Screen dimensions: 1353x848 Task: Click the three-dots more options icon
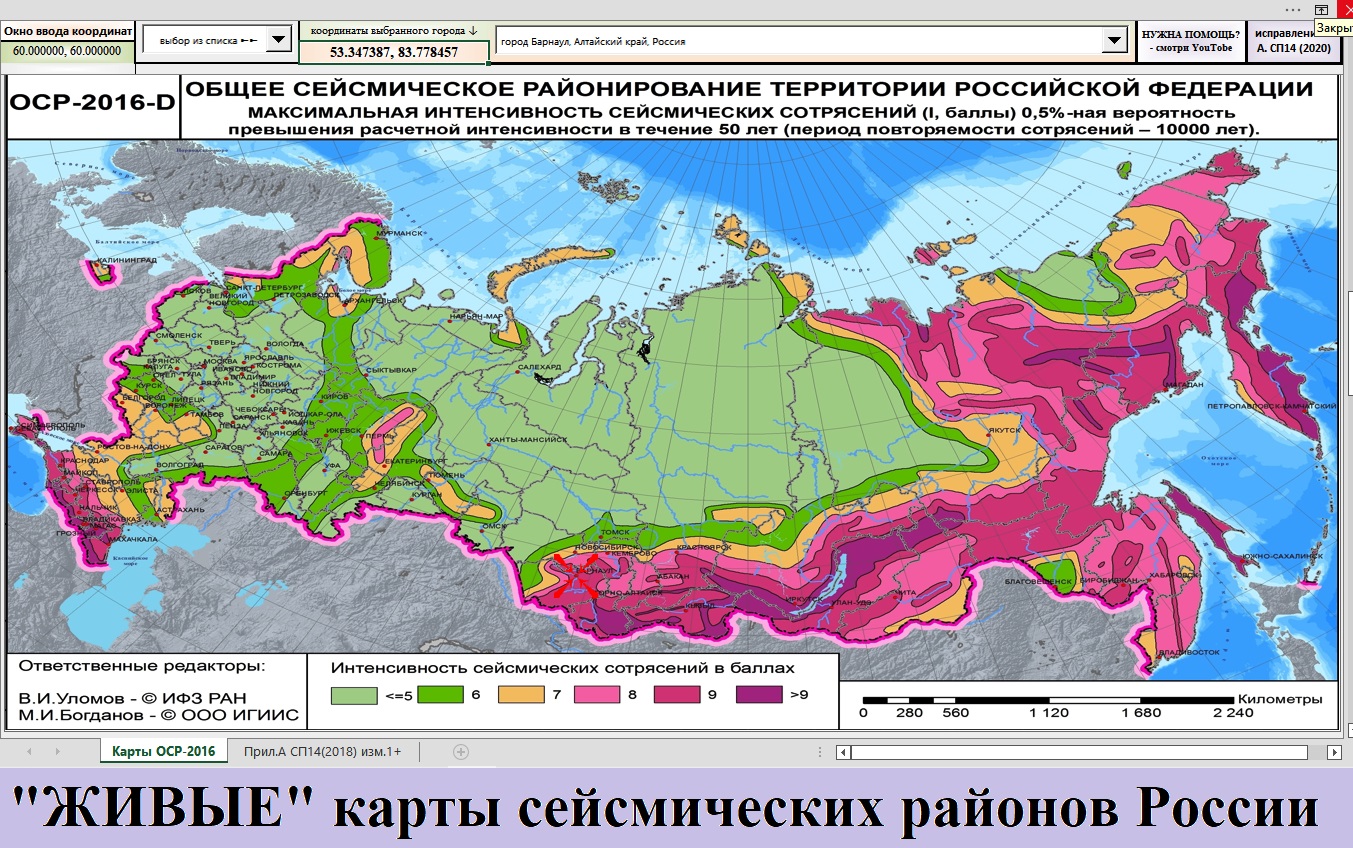click(x=1294, y=9)
